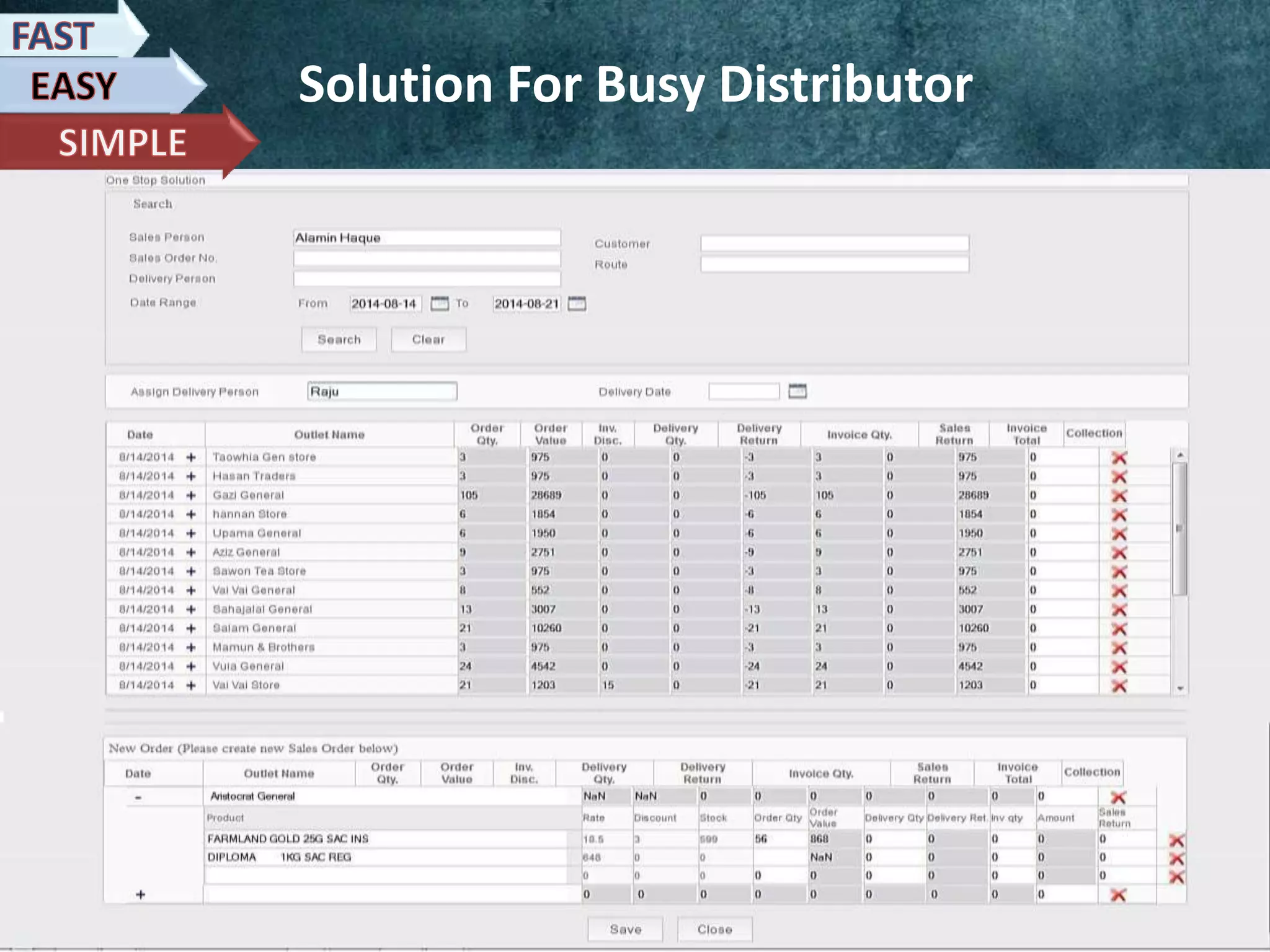
Task: Focus the Delivery Date field
Action: tap(744, 392)
